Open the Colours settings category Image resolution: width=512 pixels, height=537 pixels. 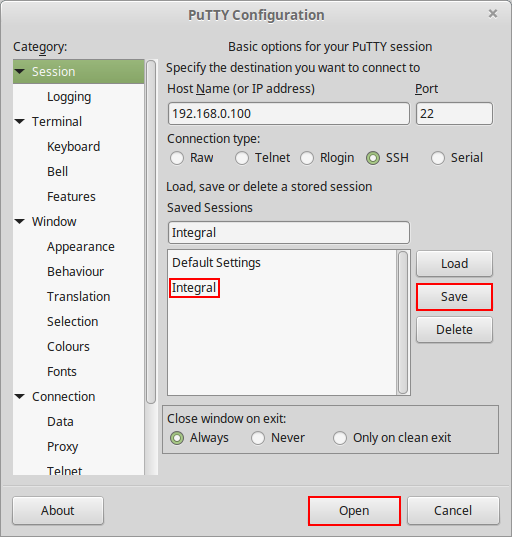[68, 347]
